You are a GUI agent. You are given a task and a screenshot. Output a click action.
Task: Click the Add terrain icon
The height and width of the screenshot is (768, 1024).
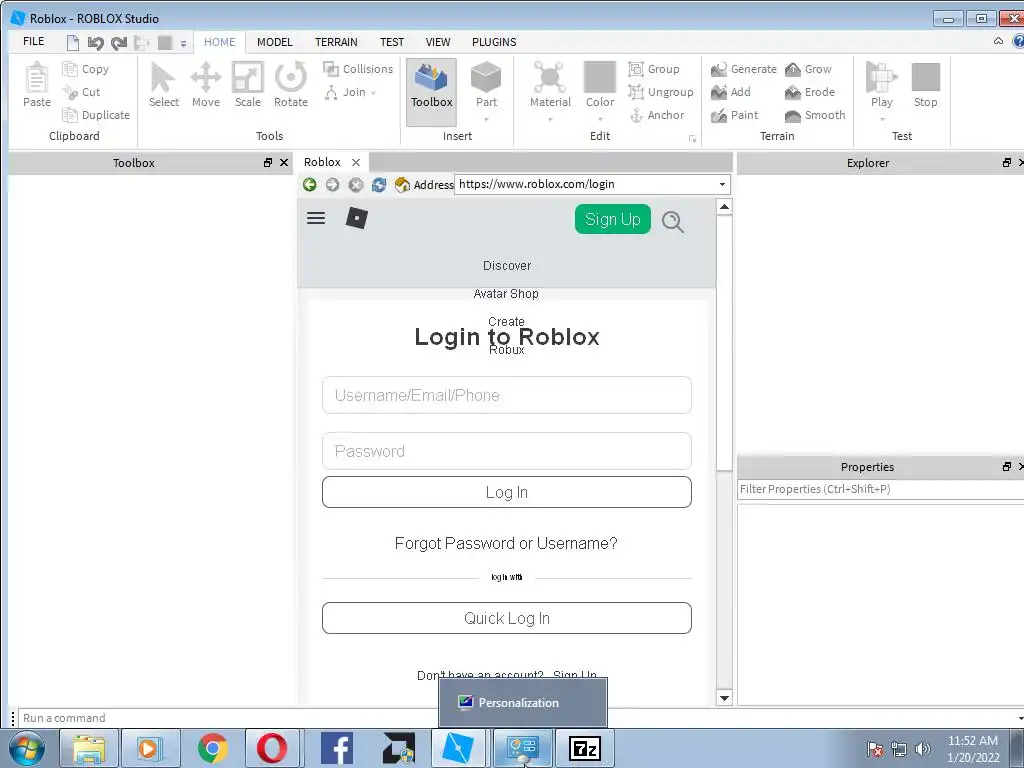coord(719,92)
